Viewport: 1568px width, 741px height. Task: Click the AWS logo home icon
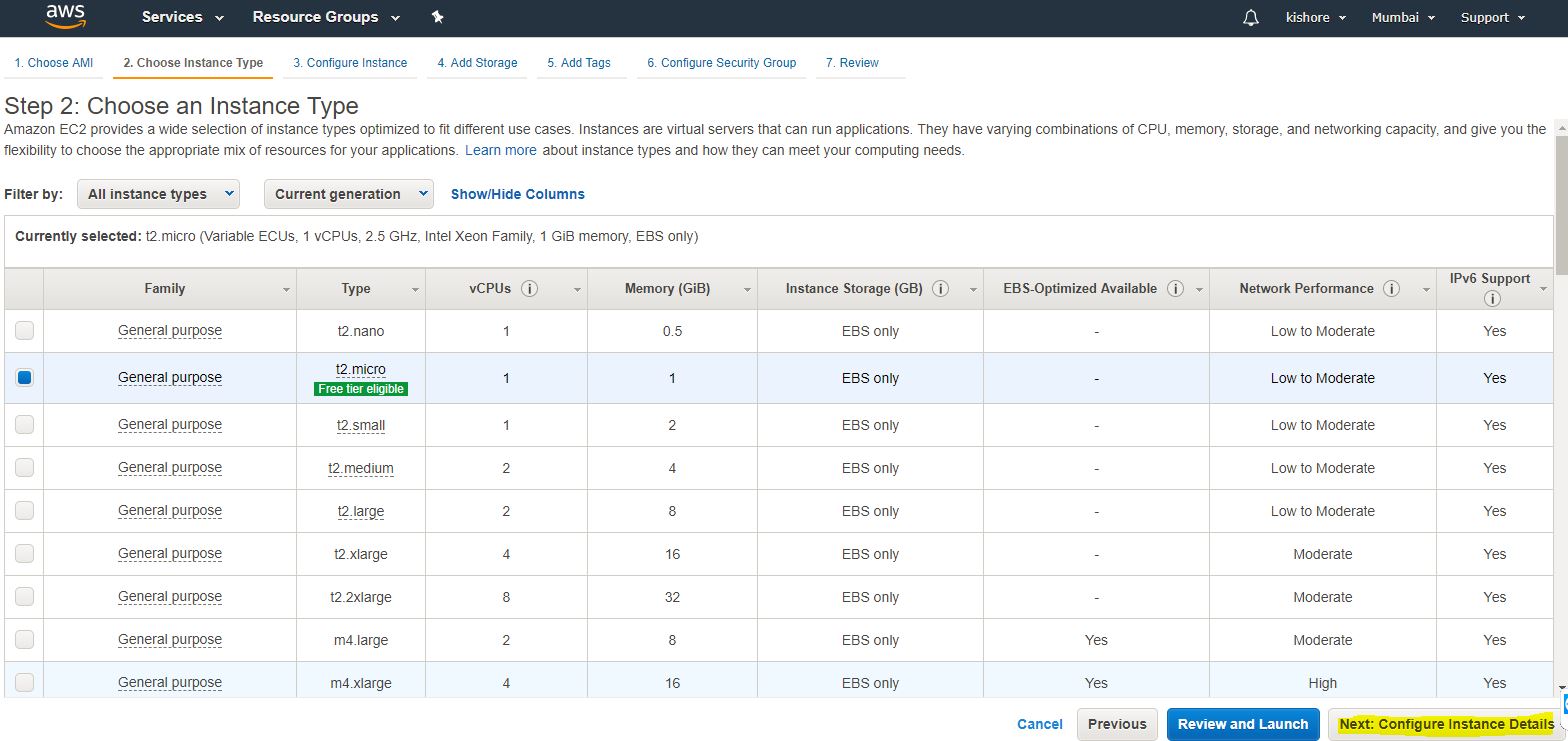[65, 17]
